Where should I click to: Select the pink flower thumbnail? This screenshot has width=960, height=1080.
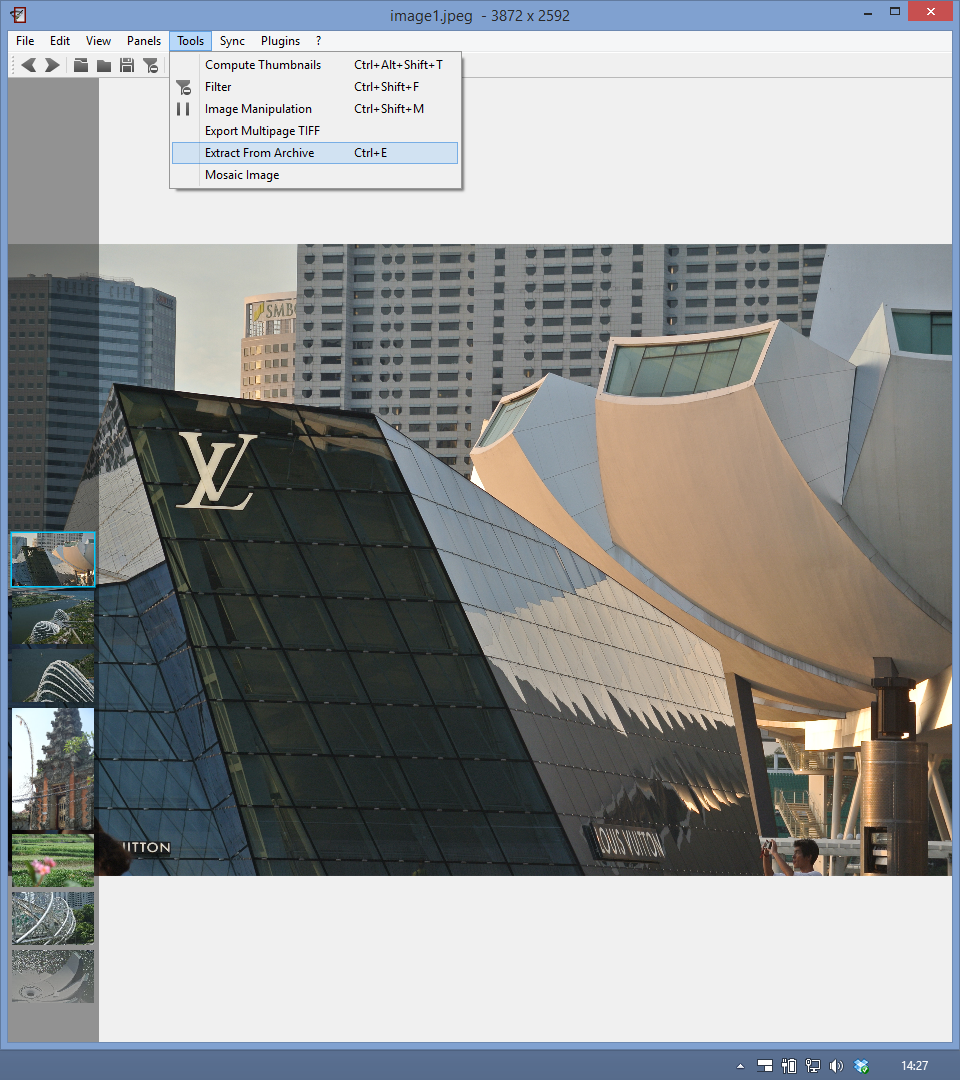coord(53,860)
